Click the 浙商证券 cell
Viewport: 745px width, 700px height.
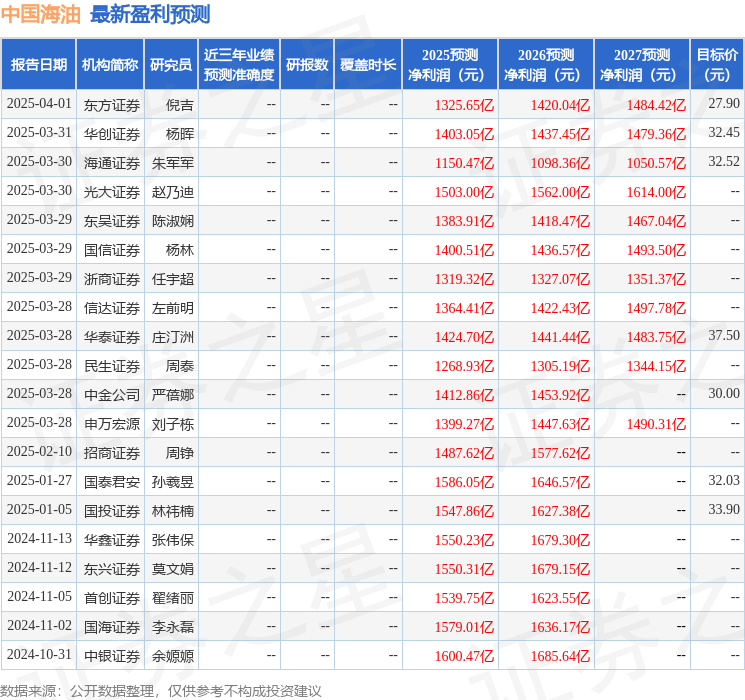pos(112,279)
